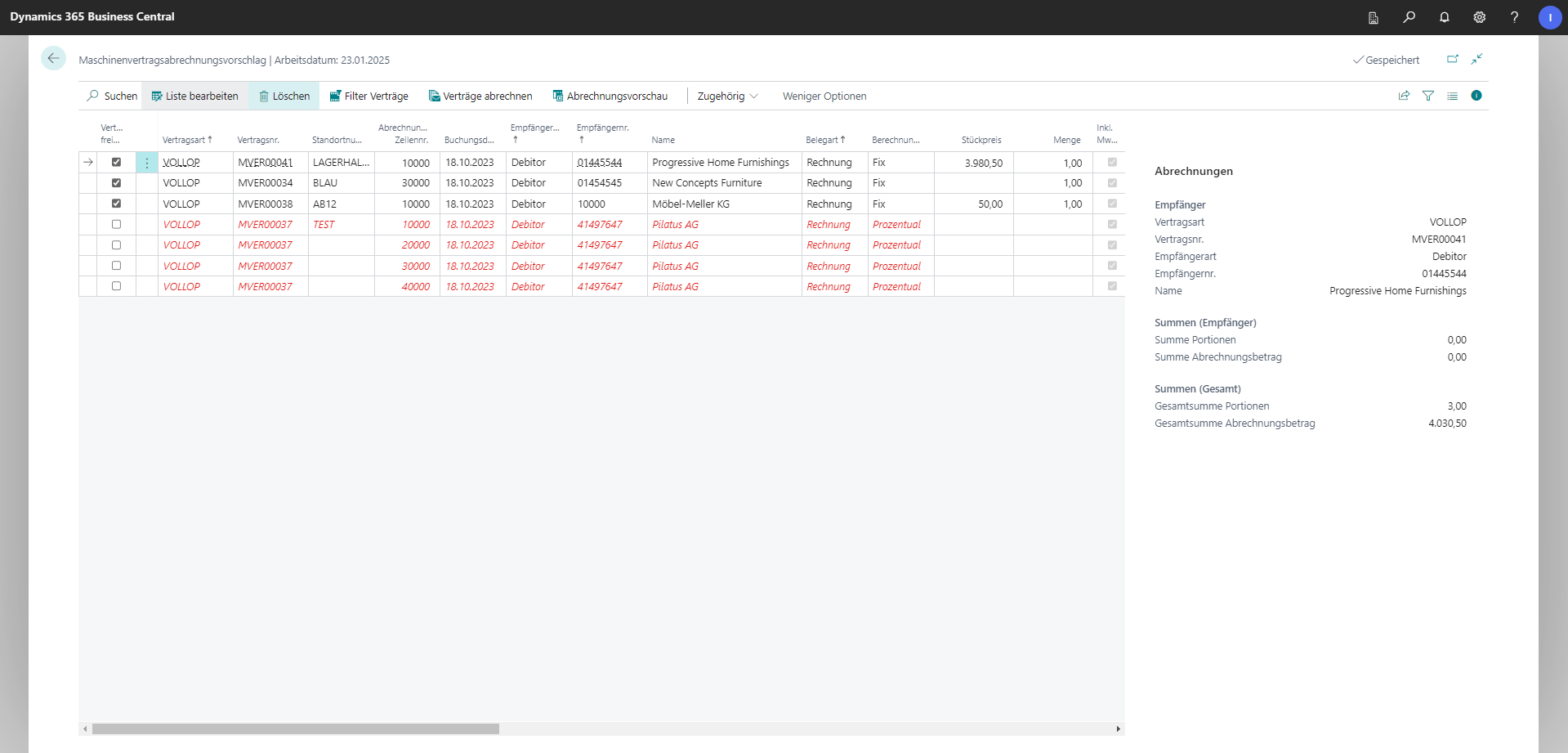This screenshot has height=753, width=1568.
Task: Click Verträge abrechnen action
Action: click(480, 96)
